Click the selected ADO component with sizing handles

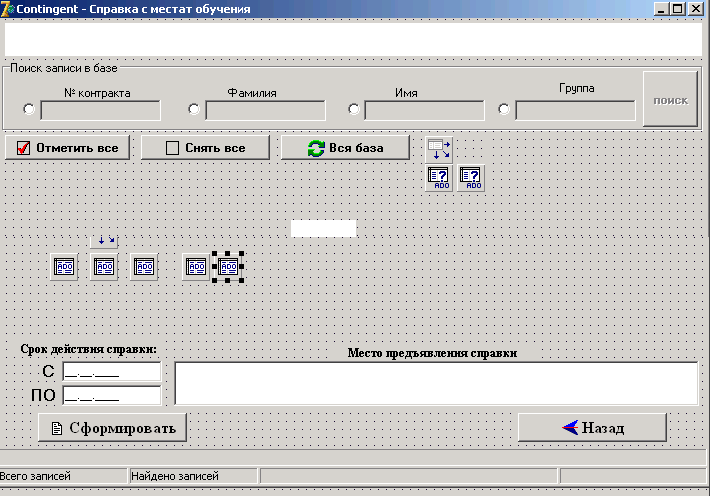pos(228,267)
